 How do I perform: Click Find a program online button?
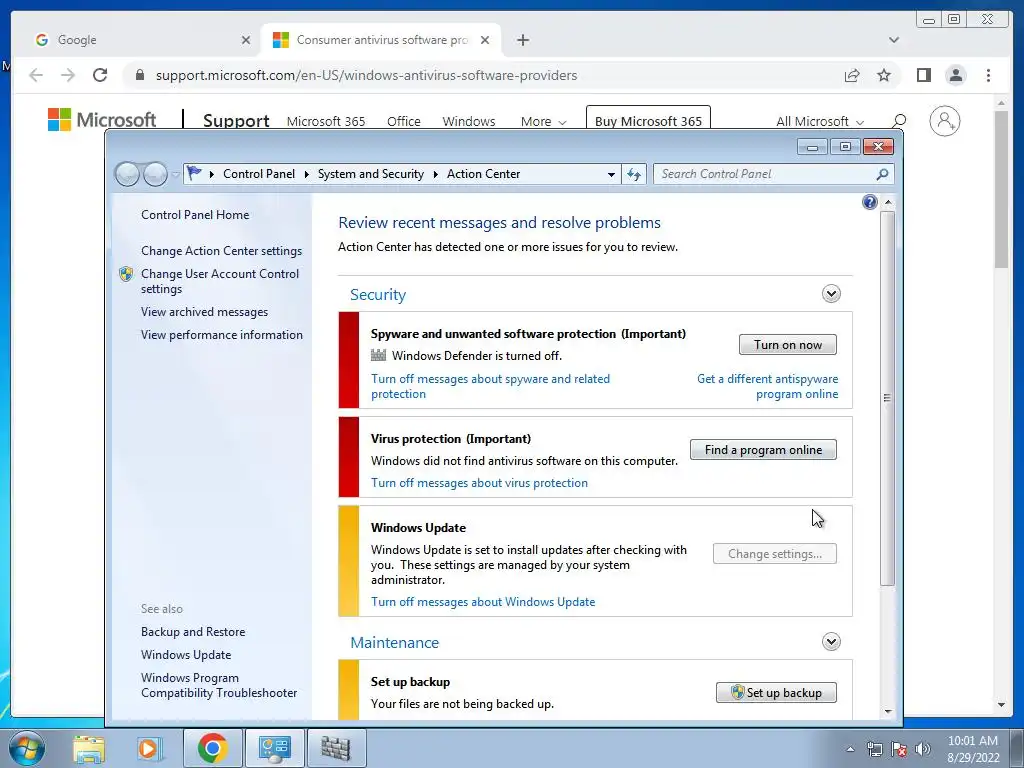(x=763, y=450)
